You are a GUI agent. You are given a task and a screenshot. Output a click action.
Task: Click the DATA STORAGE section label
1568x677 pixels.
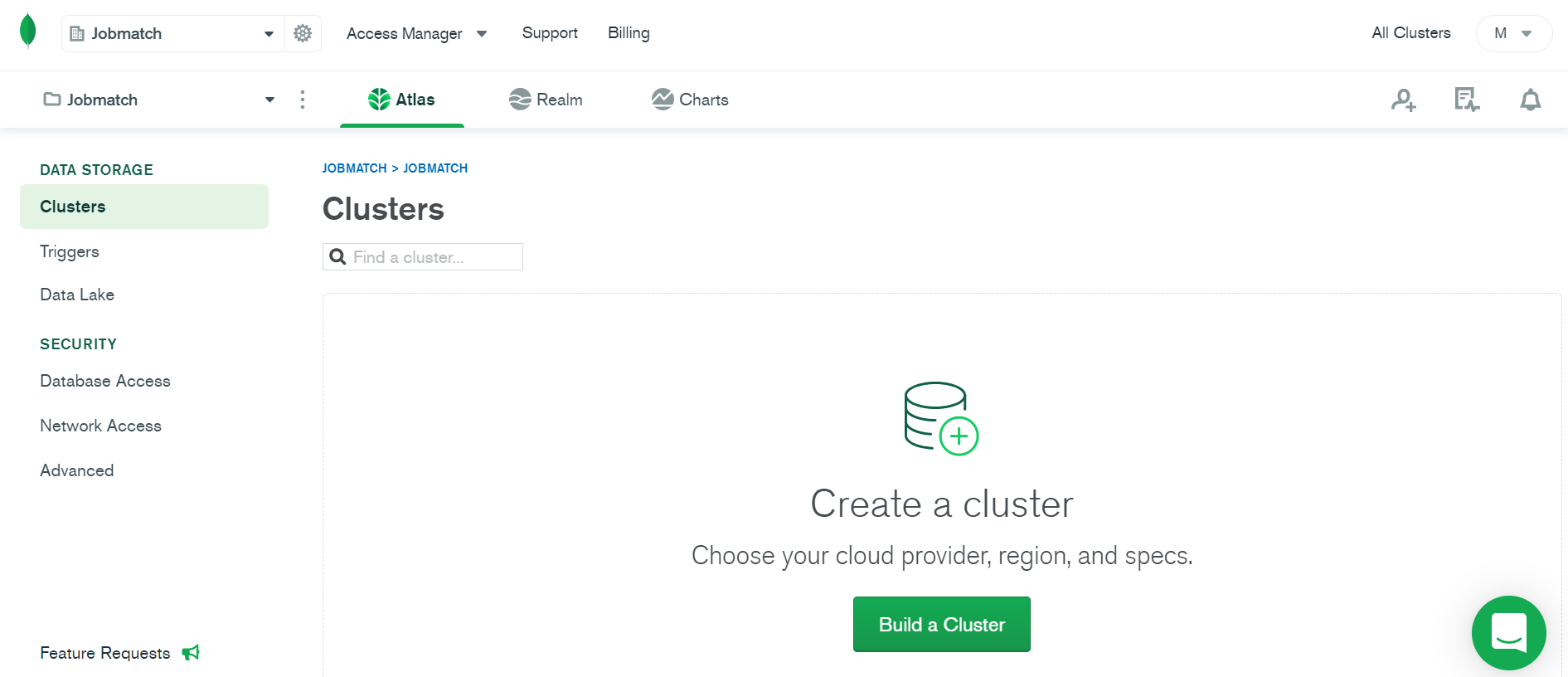coord(97,170)
